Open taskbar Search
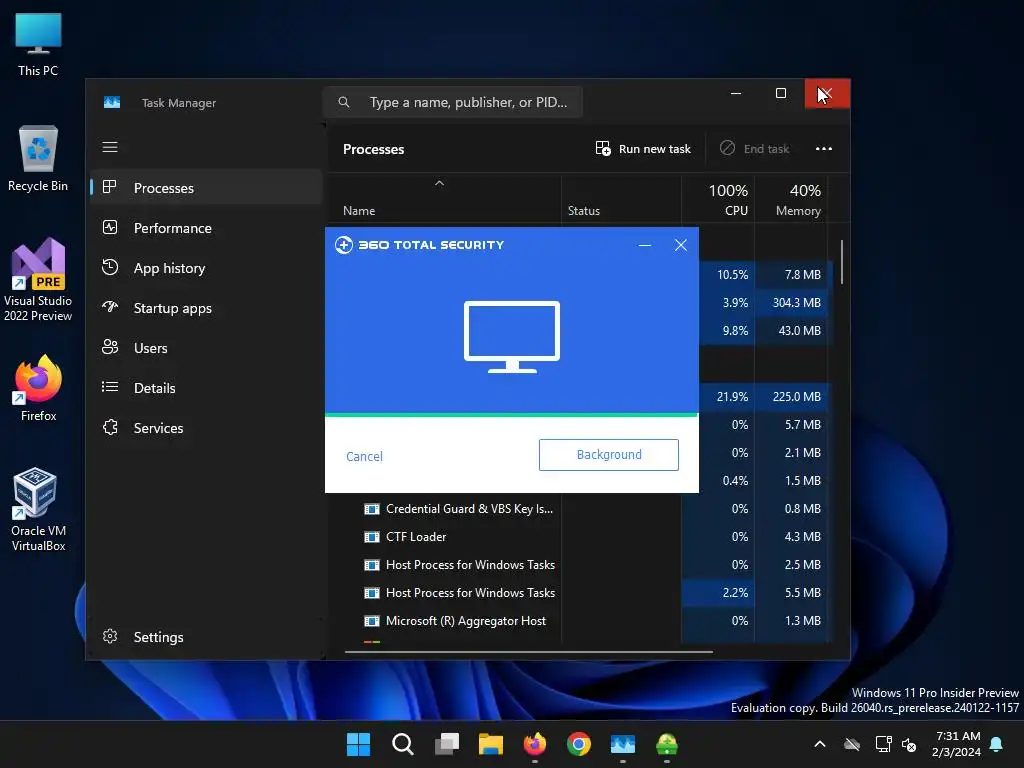 402,744
